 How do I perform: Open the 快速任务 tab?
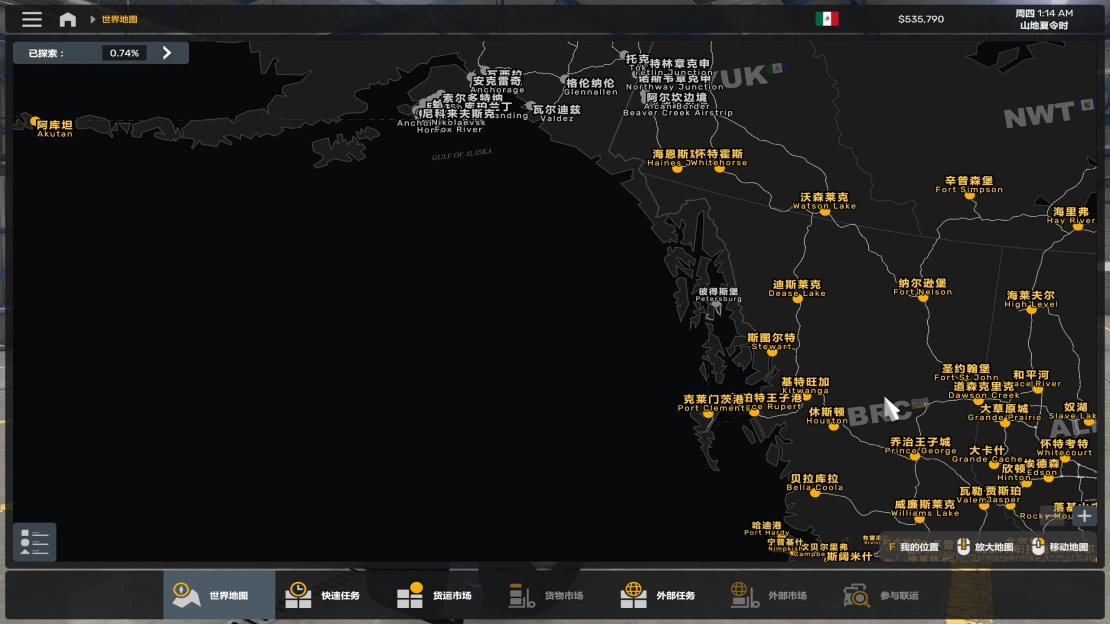click(x=330, y=595)
